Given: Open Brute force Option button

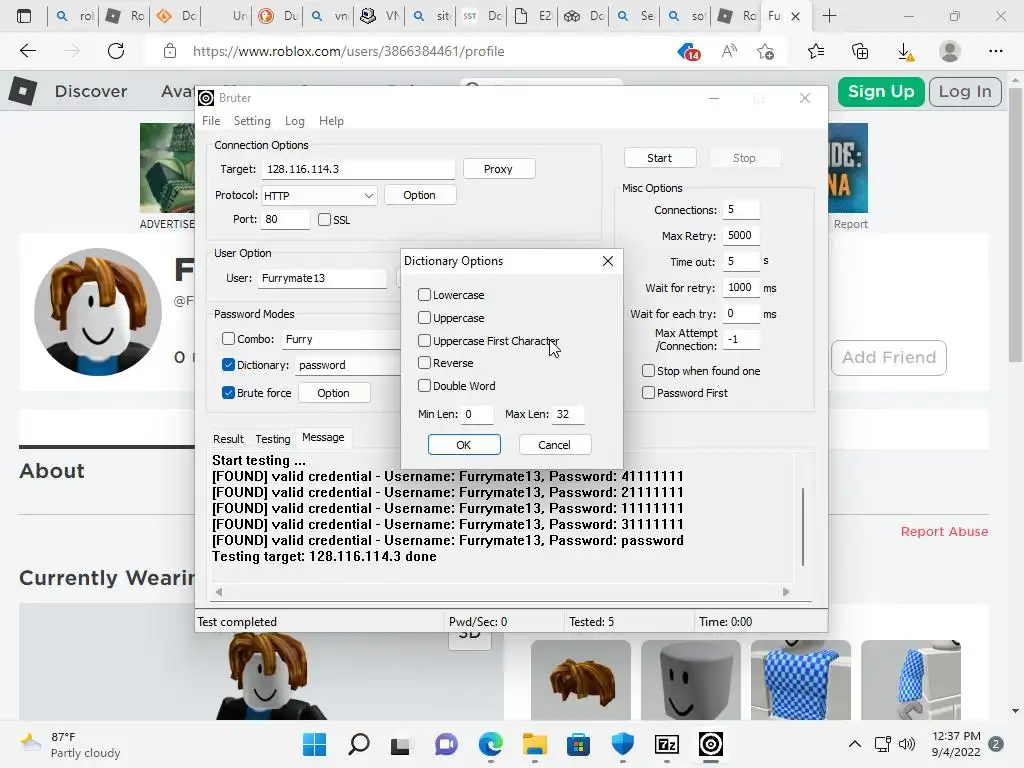Looking at the screenshot, I should [x=334, y=392].
